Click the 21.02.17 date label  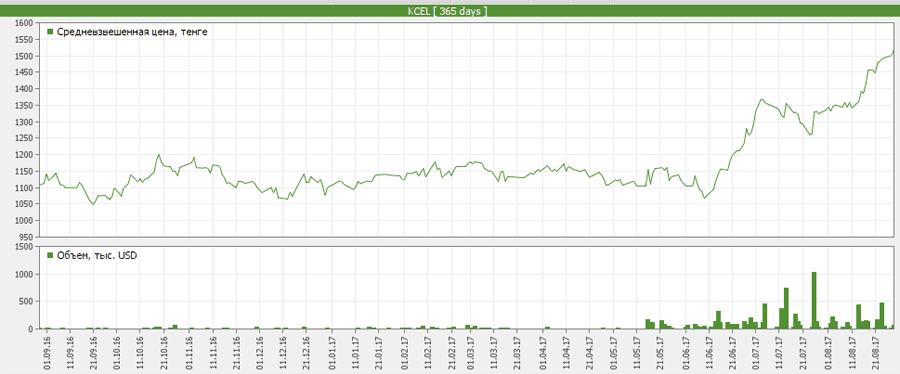(453, 352)
